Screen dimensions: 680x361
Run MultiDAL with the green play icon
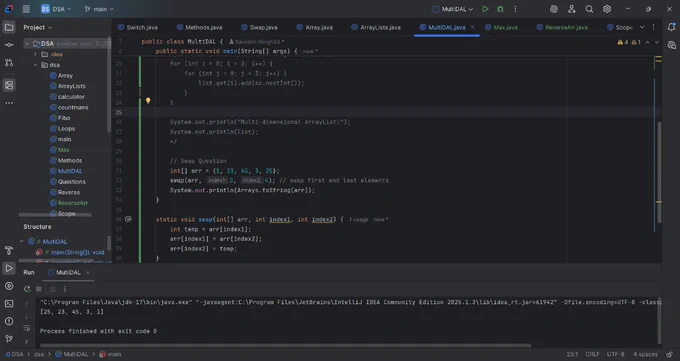[x=485, y=9]
